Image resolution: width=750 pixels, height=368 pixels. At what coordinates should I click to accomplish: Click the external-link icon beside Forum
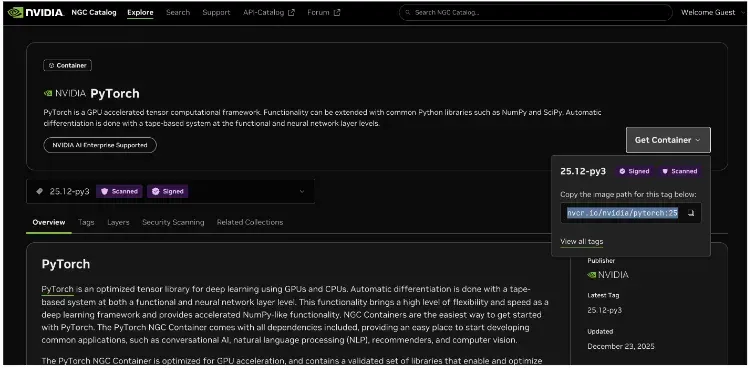tap(337, 12)
